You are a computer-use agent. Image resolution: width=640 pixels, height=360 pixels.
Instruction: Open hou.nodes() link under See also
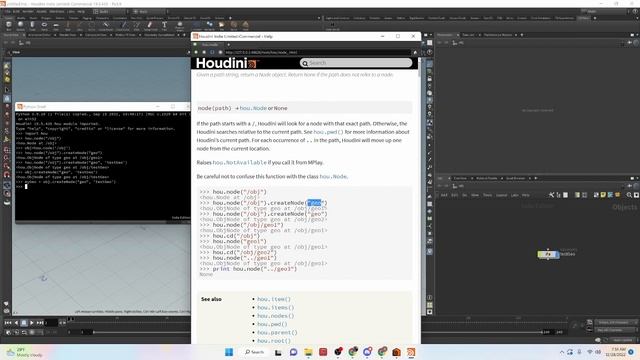(x=276, y=316)
